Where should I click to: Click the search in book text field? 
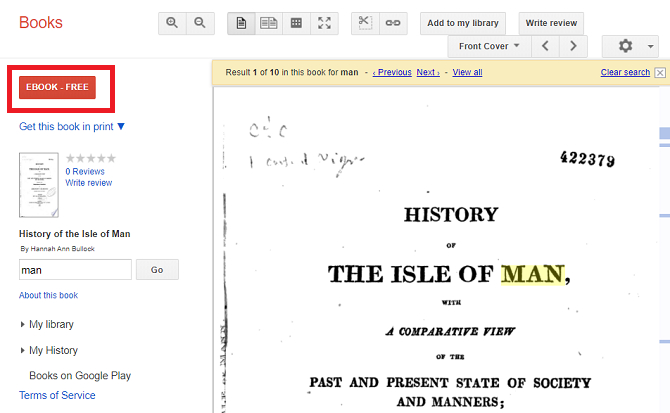pos(75,269)
